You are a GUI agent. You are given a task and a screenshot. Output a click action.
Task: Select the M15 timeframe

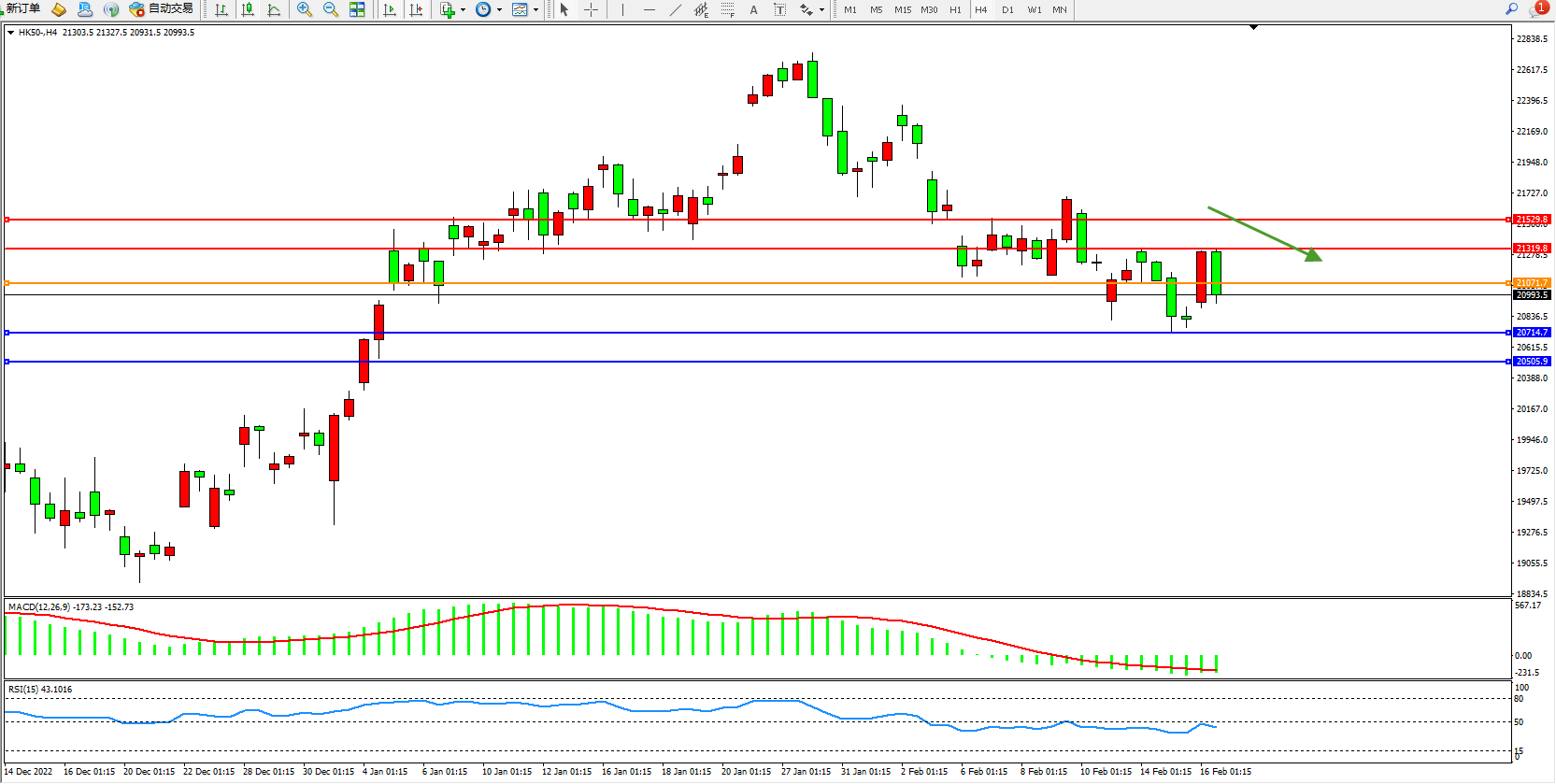pyautogui.click(x=902, y=10)
